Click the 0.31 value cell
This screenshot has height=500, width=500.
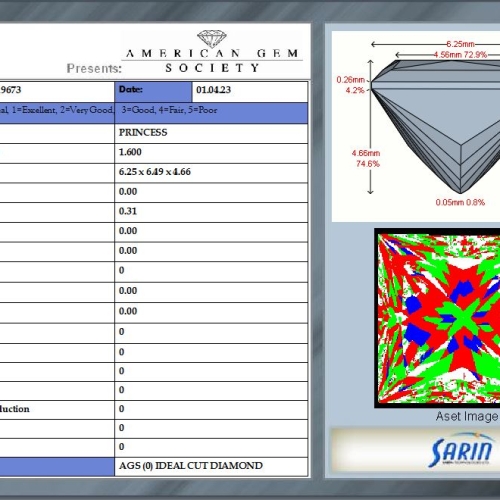(211, 212)
